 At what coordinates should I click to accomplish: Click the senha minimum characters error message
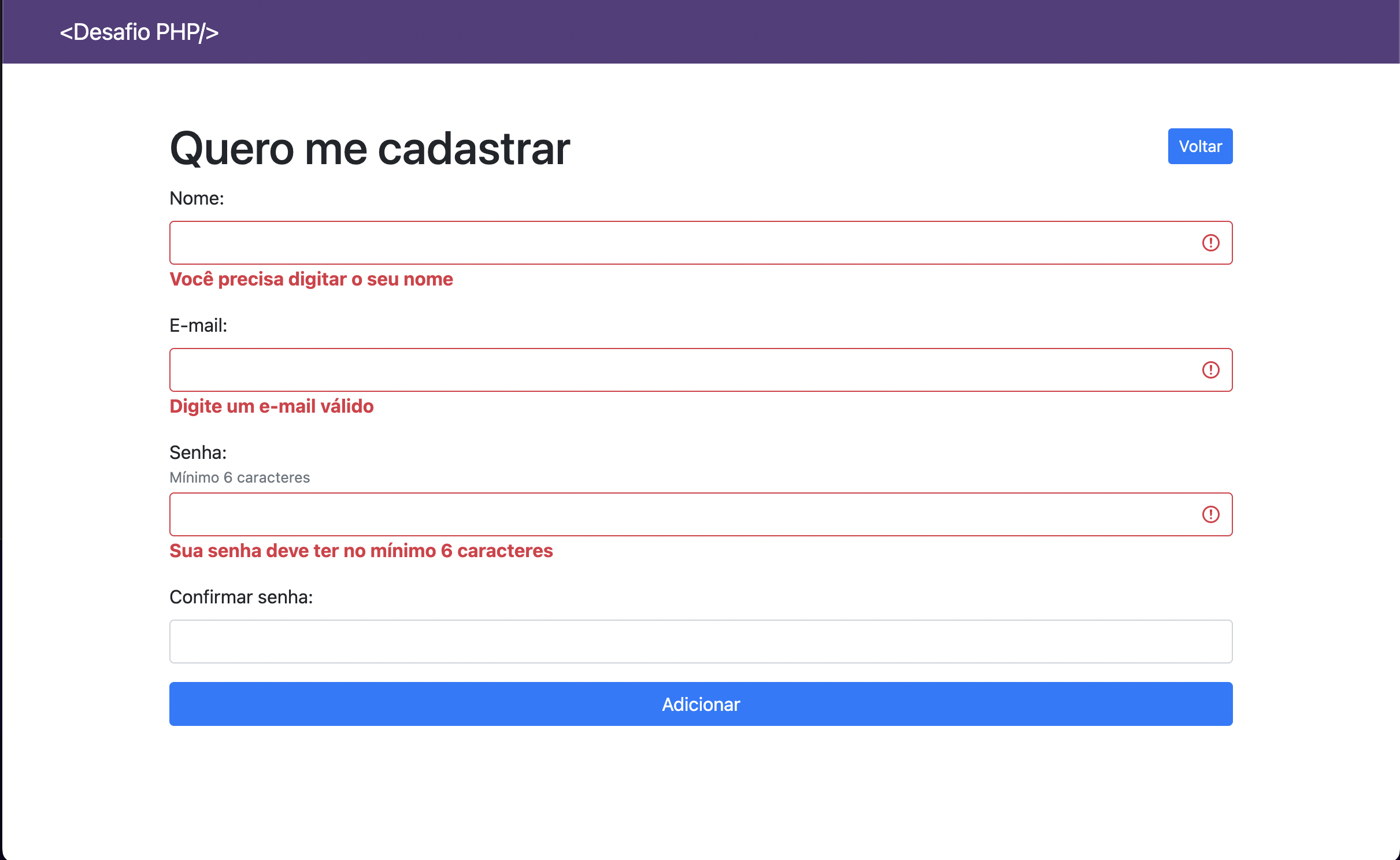click(x=361, y=551)
